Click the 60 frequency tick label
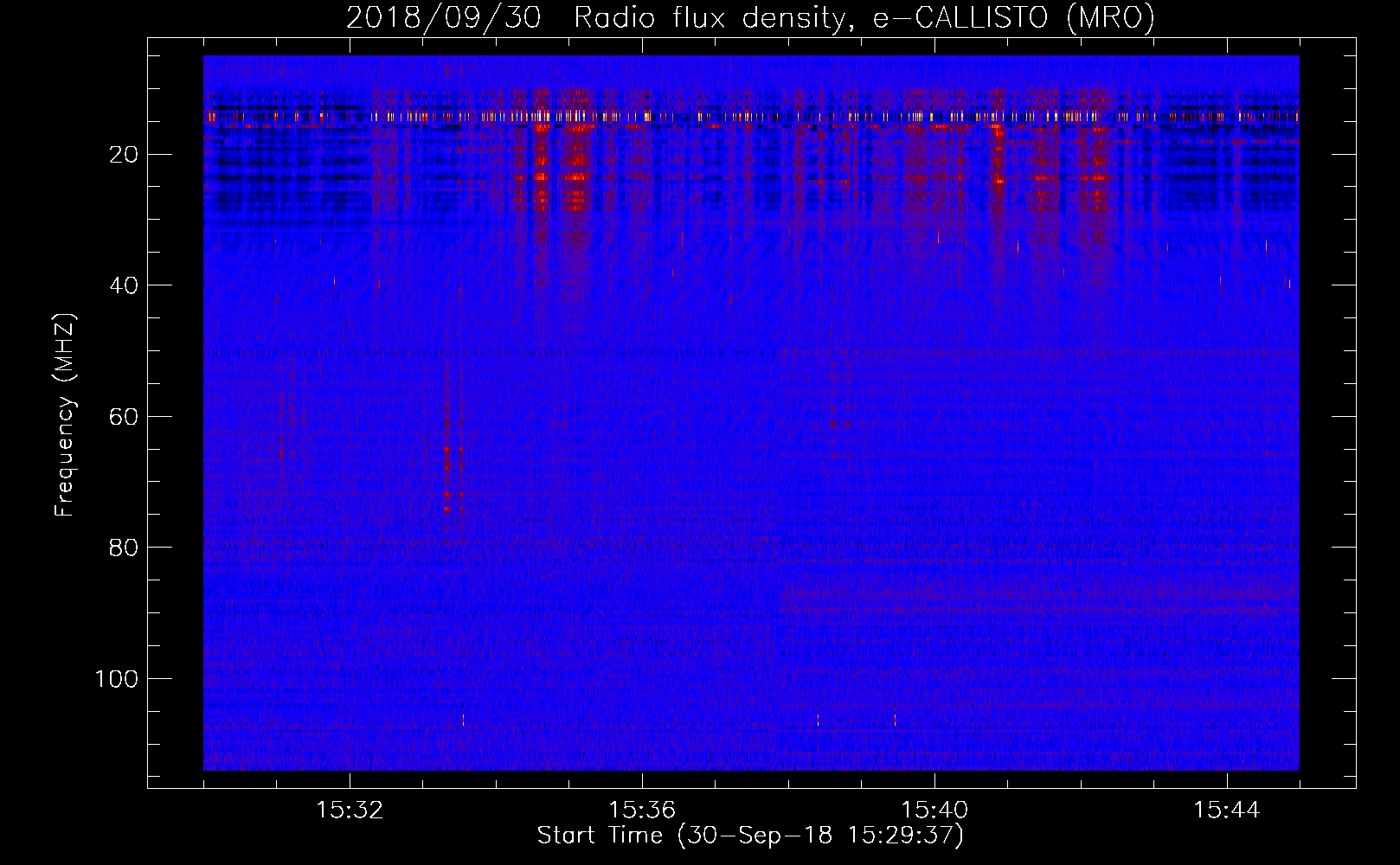The image size is (1400, 865). click(x=125, y=417)
